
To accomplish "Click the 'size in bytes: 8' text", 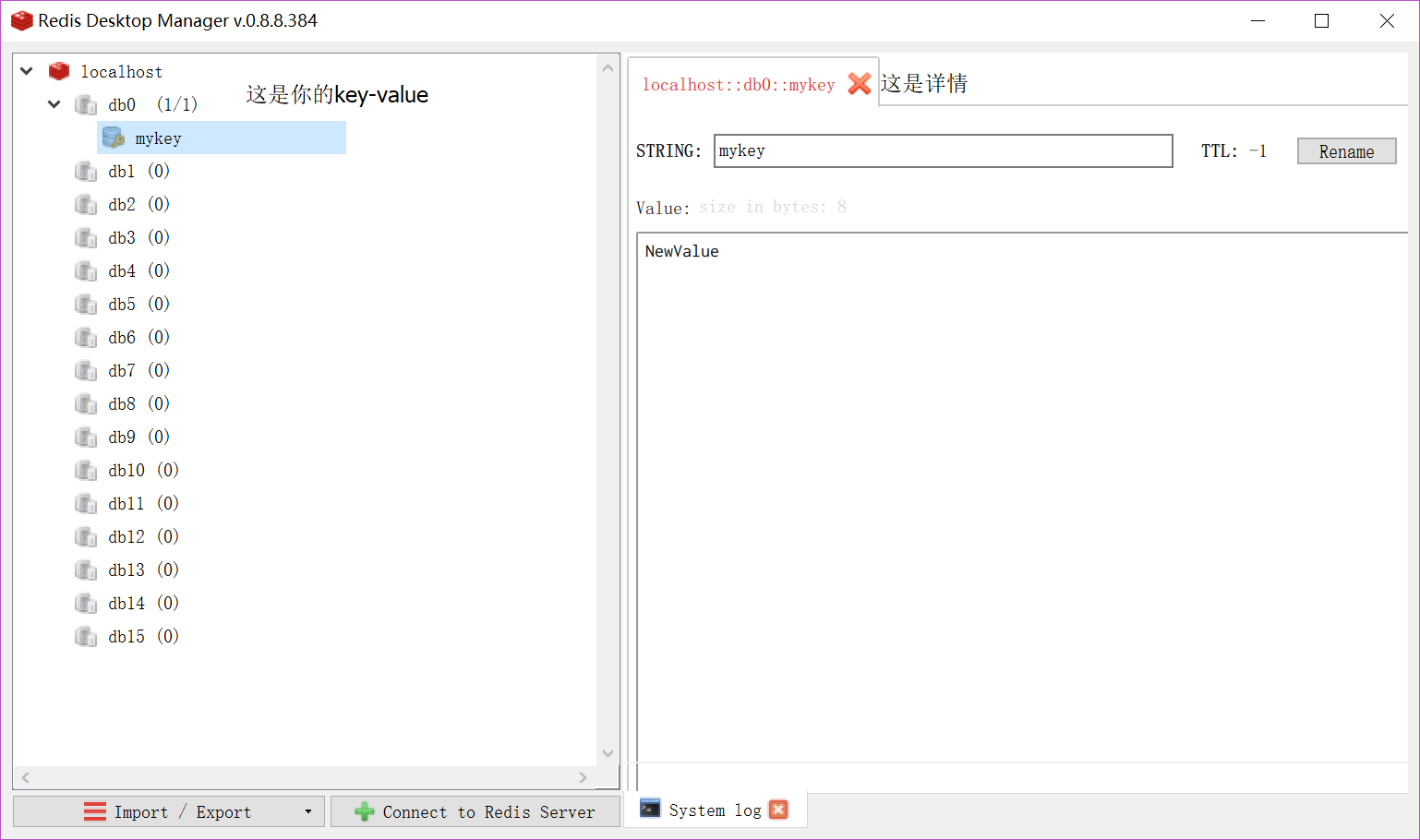I will (x=772, y=207).
